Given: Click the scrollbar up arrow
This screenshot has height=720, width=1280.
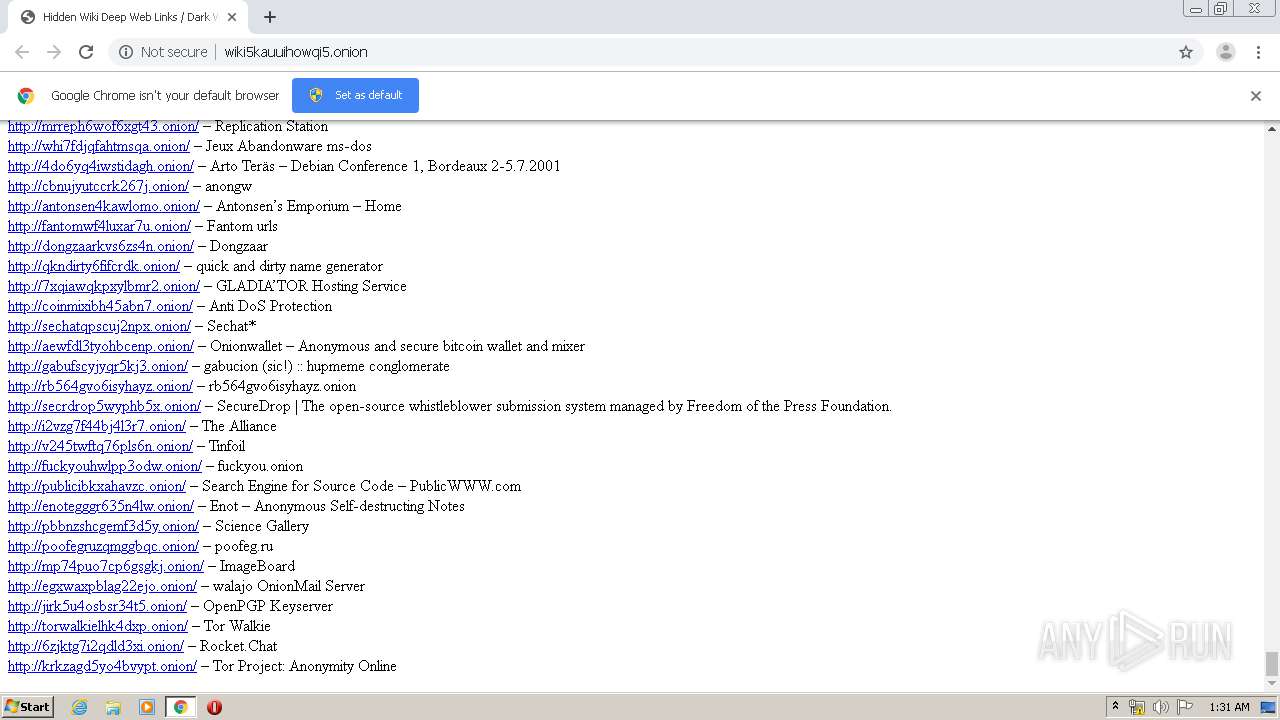Looking at the screenshot, I should (x=1272, y=129).
